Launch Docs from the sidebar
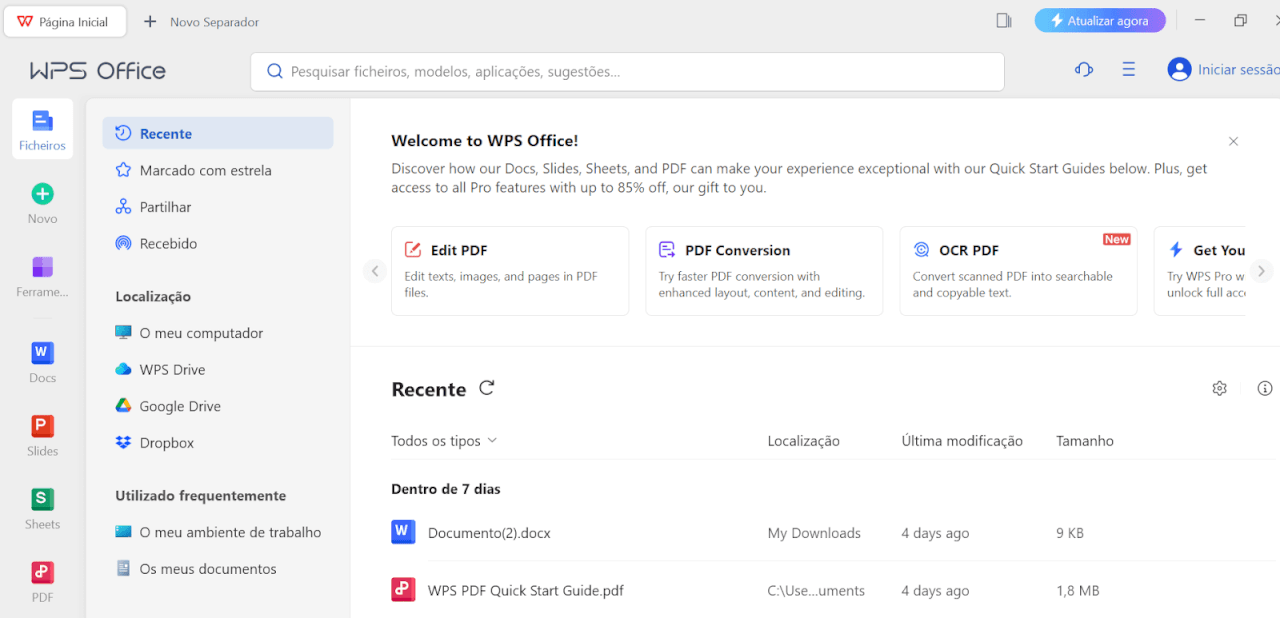This screenshot has width=1280, height=618. (x=42, y=361)
